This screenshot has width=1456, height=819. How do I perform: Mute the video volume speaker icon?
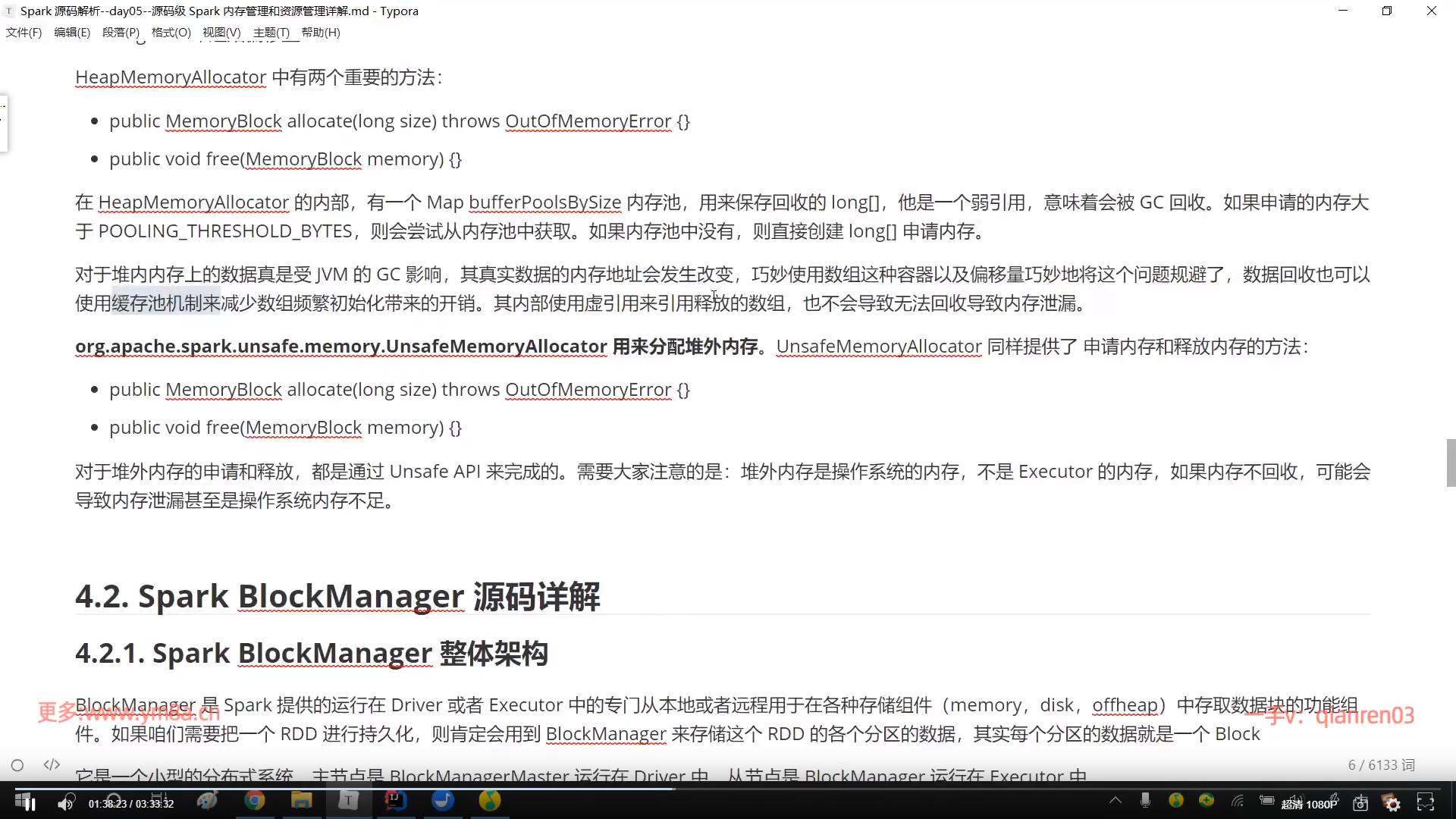point(66,803)
